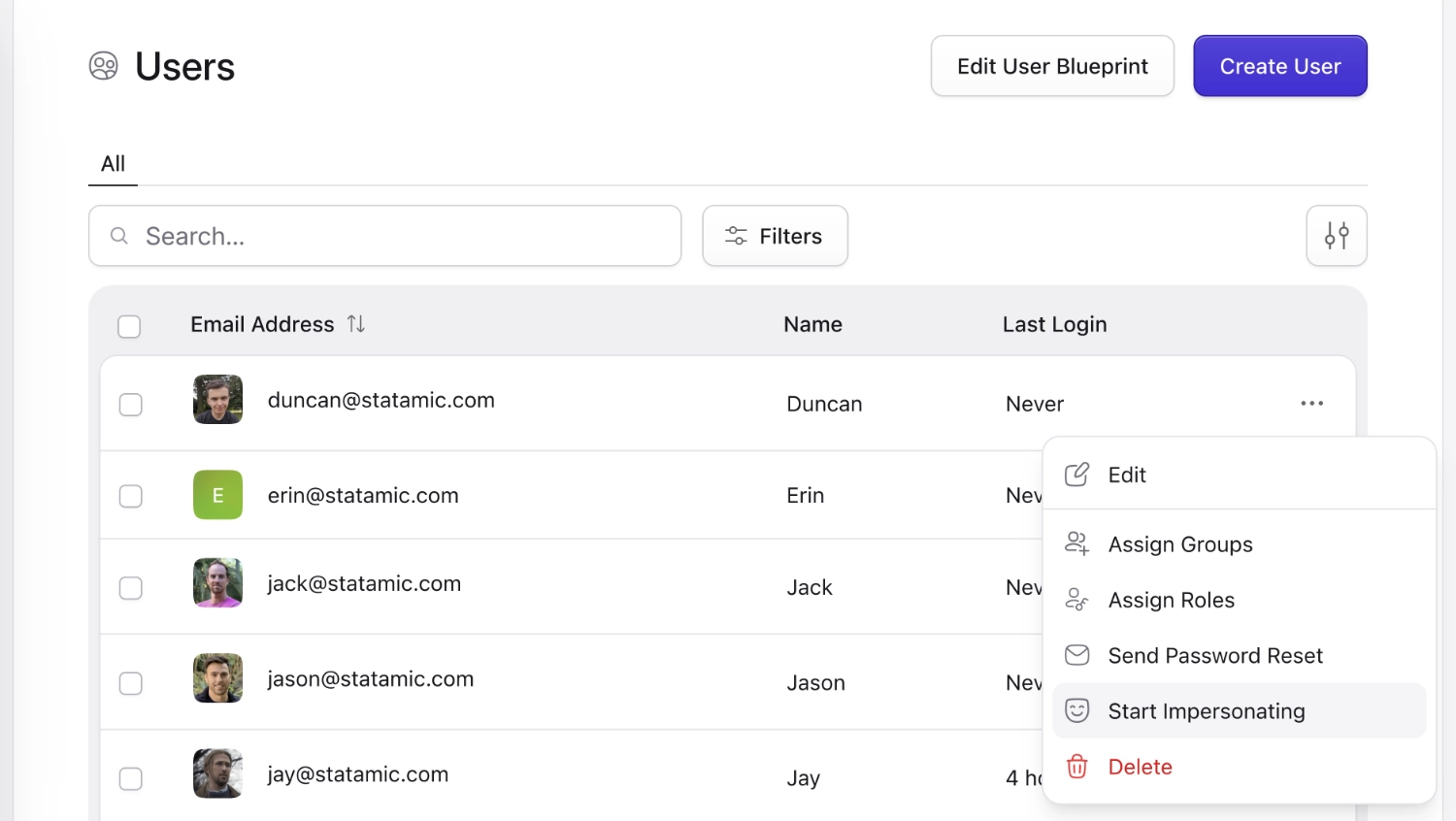Viewport: 1456px width, 821px height.
Task: Open the Filters dropdown
Action: click(x=775, y=236)
